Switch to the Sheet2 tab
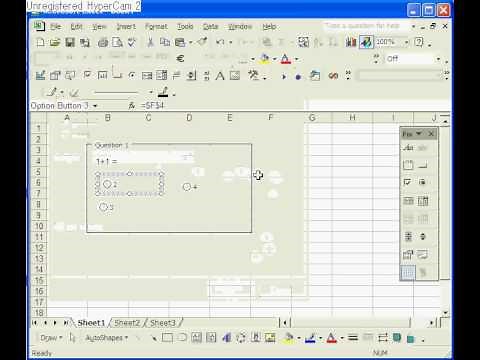The height and width of the screenshot is (360, 480). coord(127,323)
